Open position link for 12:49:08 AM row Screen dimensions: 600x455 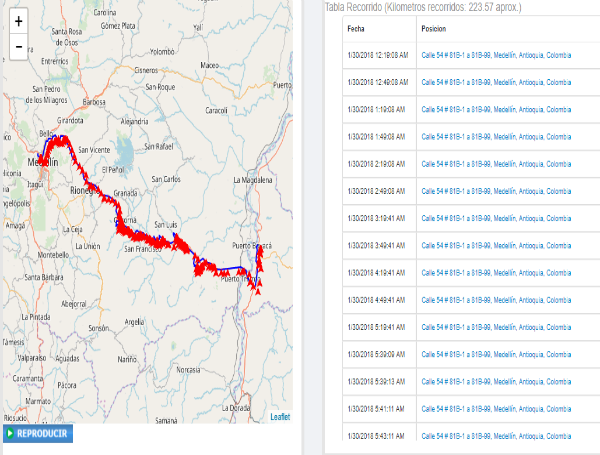(x=496, y=82)
